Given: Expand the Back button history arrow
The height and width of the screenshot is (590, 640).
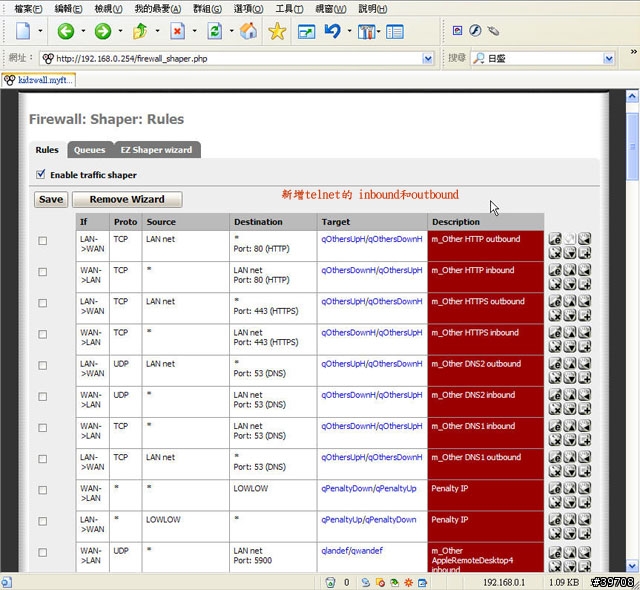Looking at the screenshot, I should [x=83, y=31].
